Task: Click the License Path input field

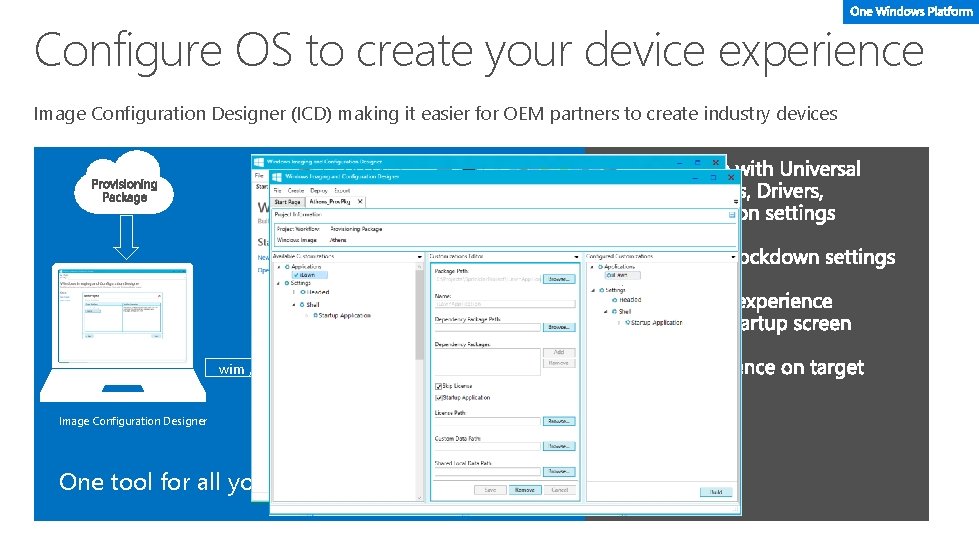Action: pos(487,421)
